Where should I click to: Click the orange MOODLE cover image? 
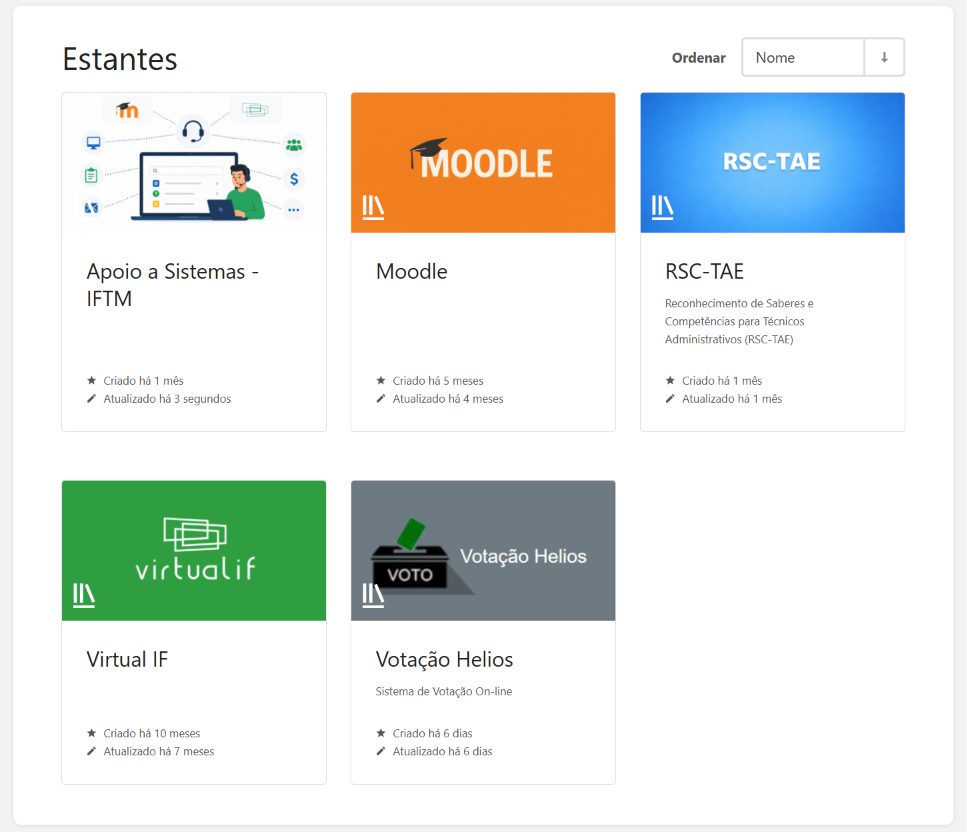coord(483,163)
